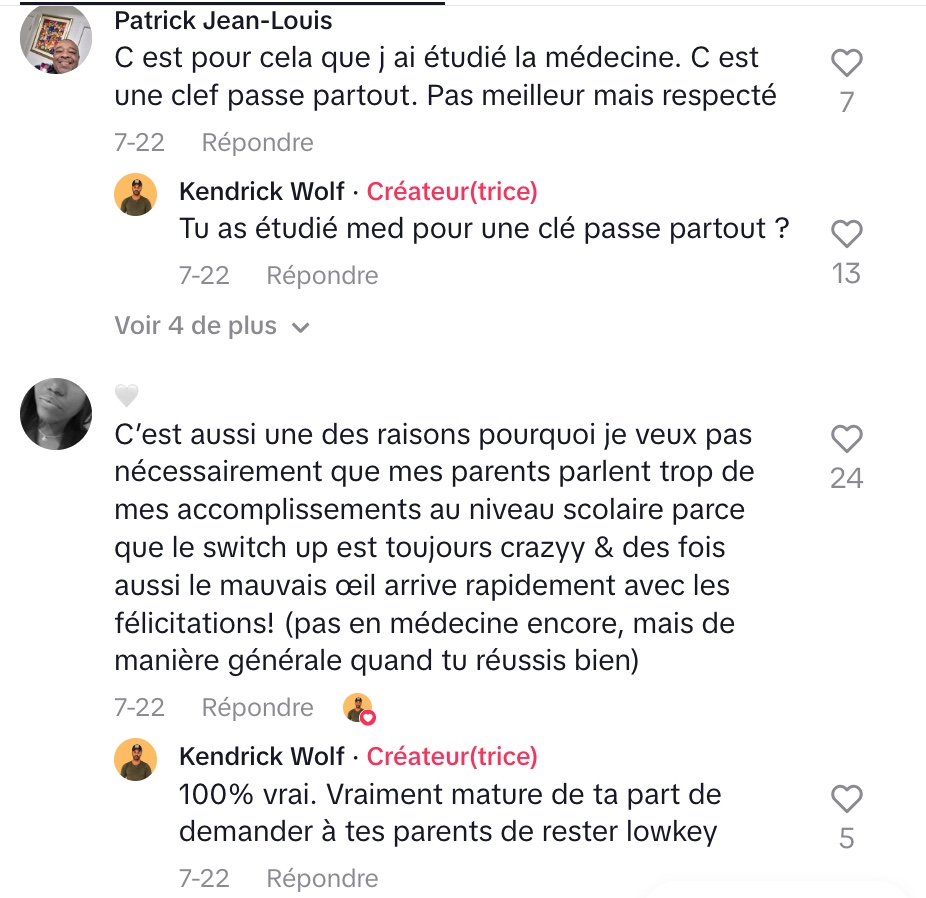Open Patrick Jean-Louis's profile picture

(56, 39)
